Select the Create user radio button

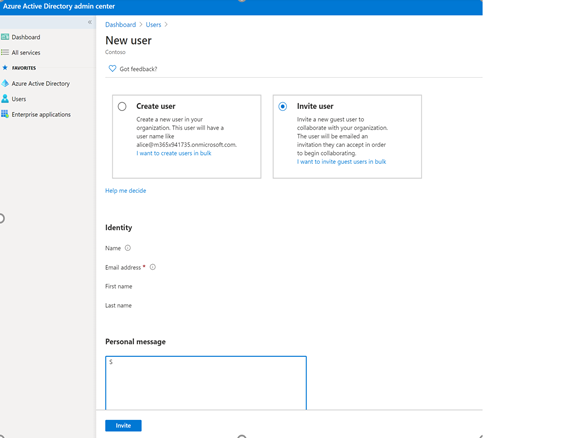[122, 106]
